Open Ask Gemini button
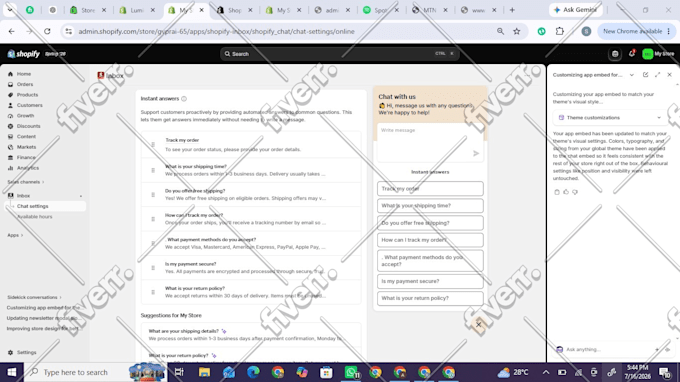 [x=575, y=10]
